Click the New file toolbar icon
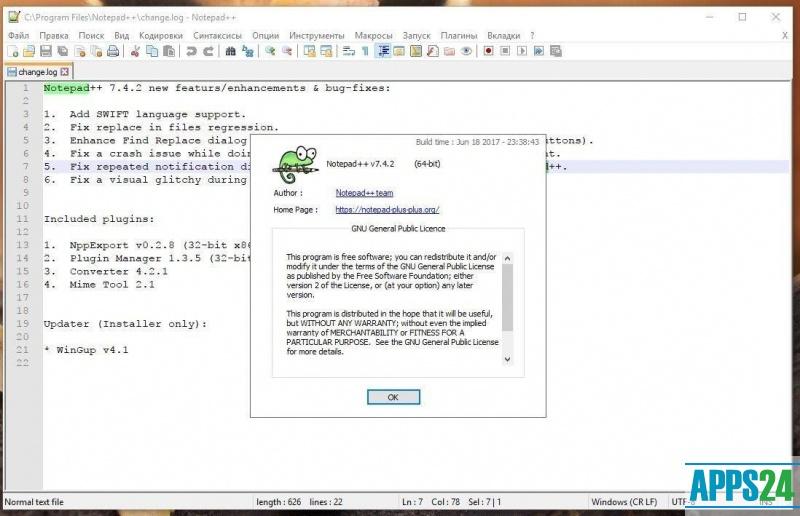This screenshot has width=800, height=516. pos(13,51)
